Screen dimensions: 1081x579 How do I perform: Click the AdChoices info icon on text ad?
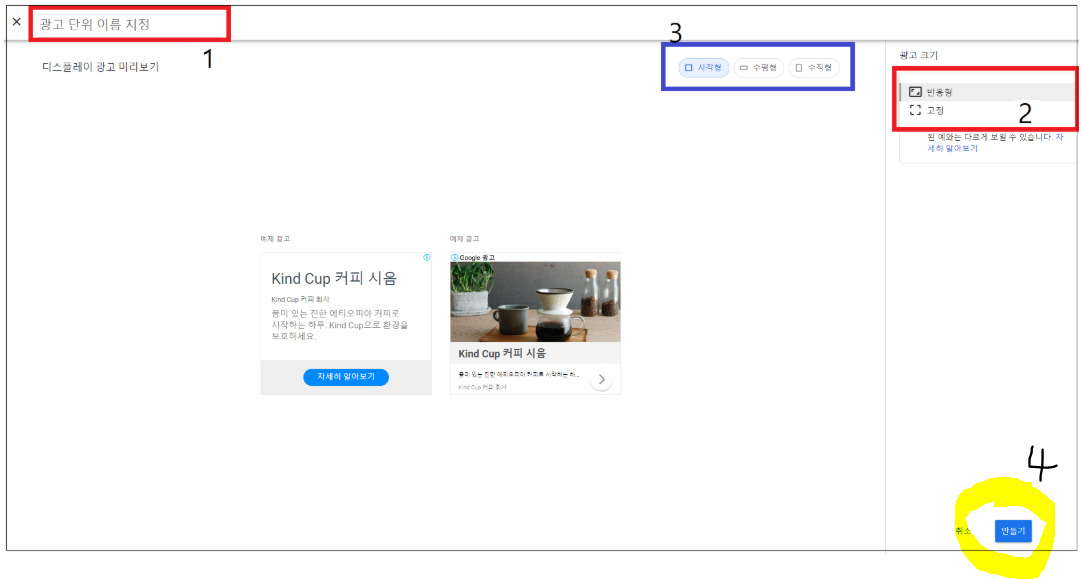[427, 258]
